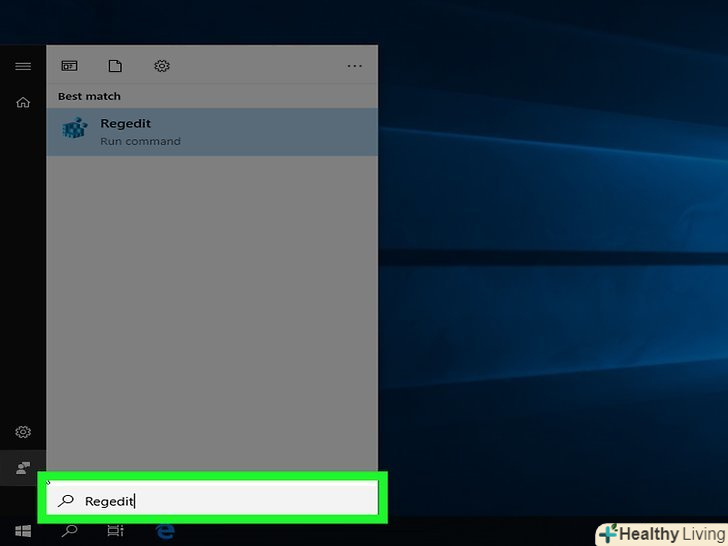Image resolution: width=728 pixels, height=546 pixels.
Task: Filter results by Apps icon
Action: [69, 66]
